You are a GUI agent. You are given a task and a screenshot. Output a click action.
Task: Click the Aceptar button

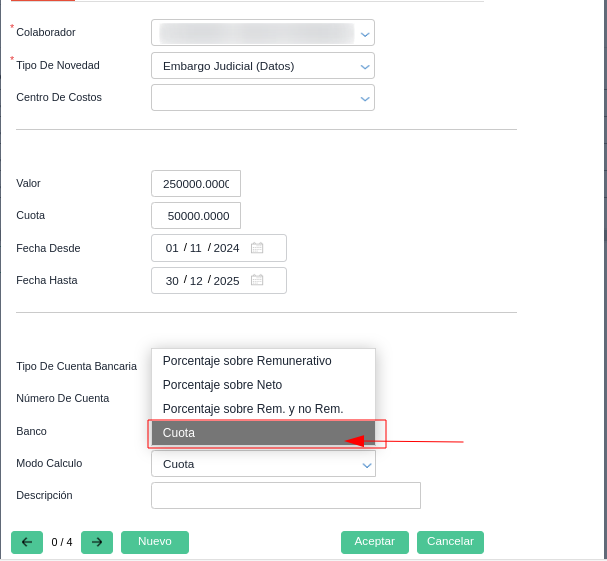[375, 542]
